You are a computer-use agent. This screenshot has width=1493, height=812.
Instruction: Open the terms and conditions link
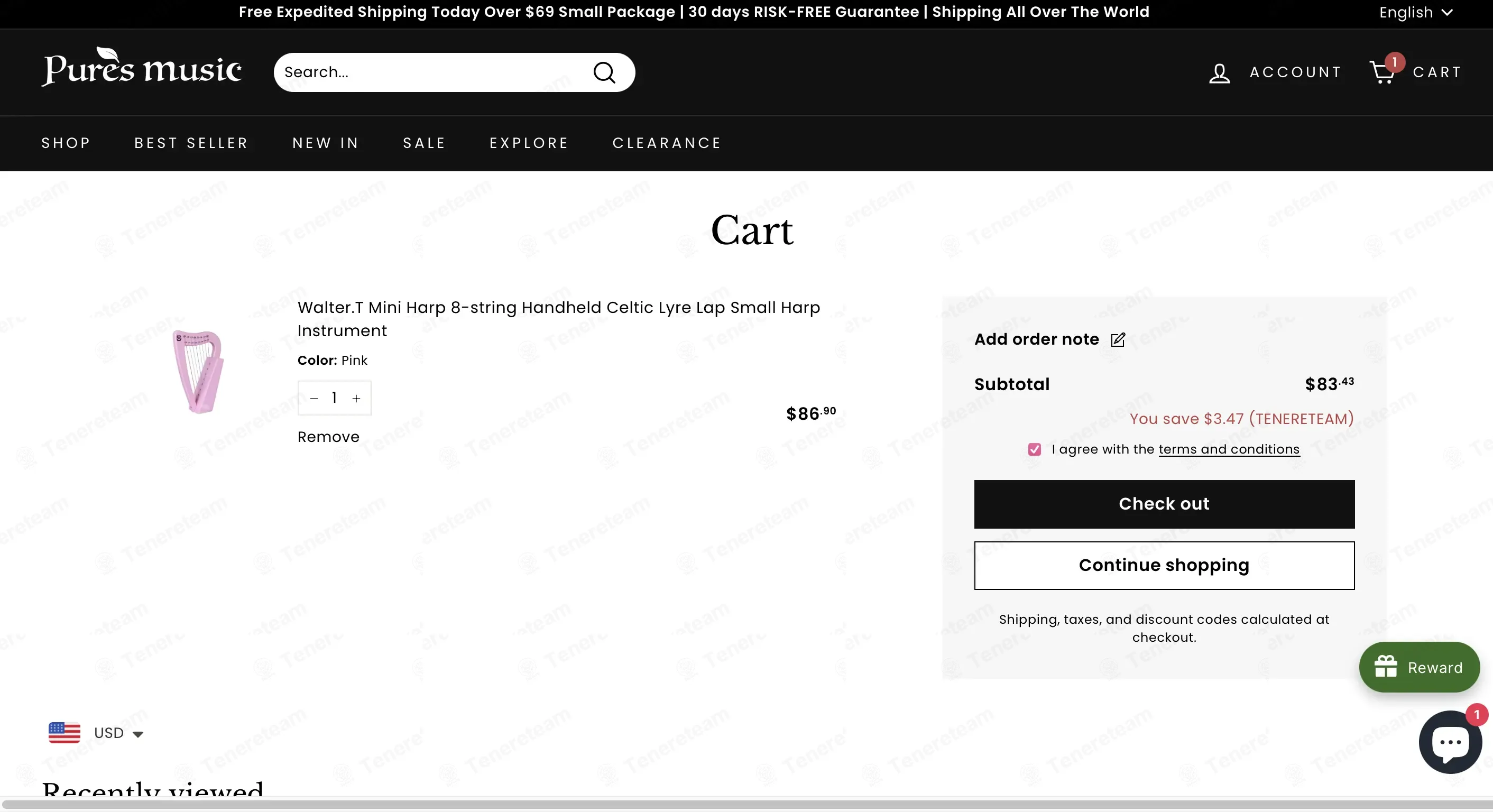(1229, 449)
